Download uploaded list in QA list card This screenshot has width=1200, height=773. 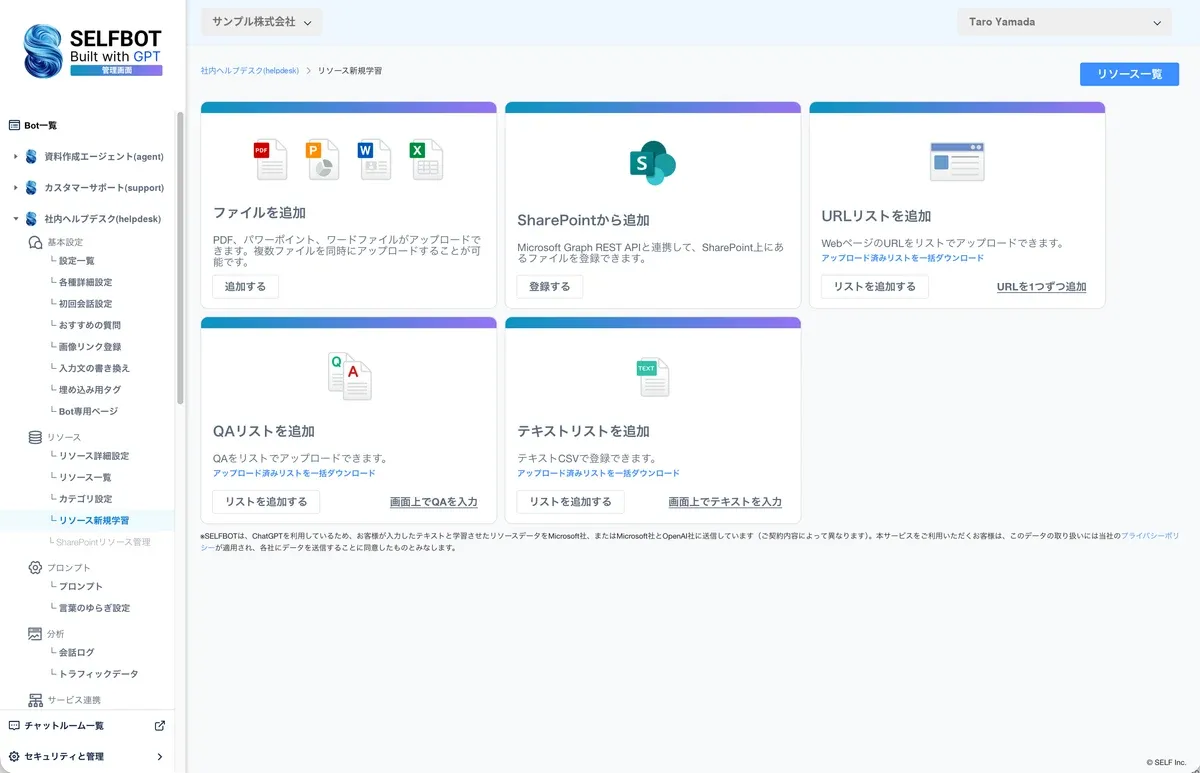294,473
